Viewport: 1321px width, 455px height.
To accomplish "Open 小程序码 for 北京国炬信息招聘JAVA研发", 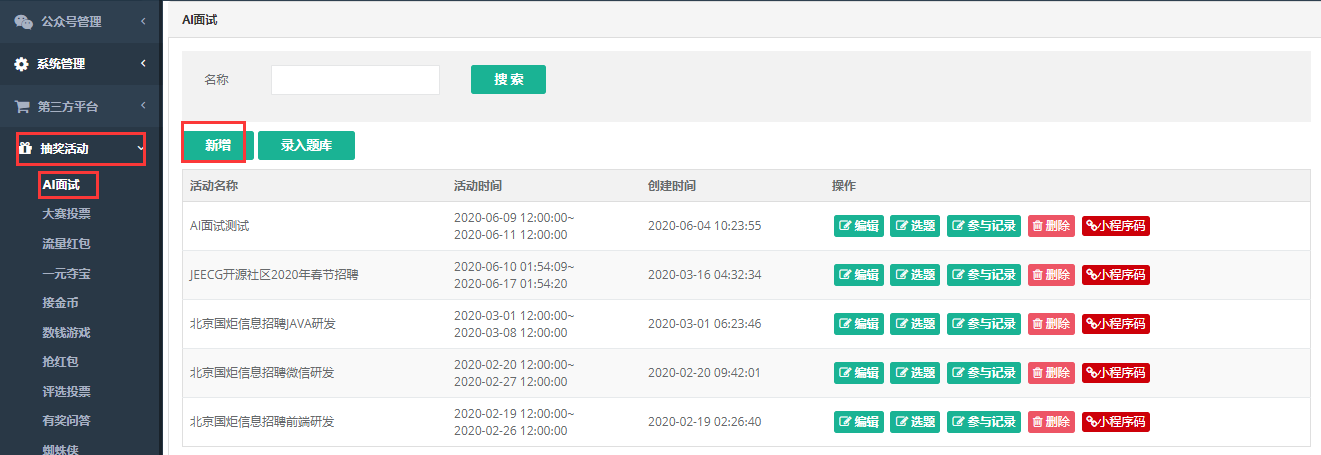I will tap(1116, 324).
